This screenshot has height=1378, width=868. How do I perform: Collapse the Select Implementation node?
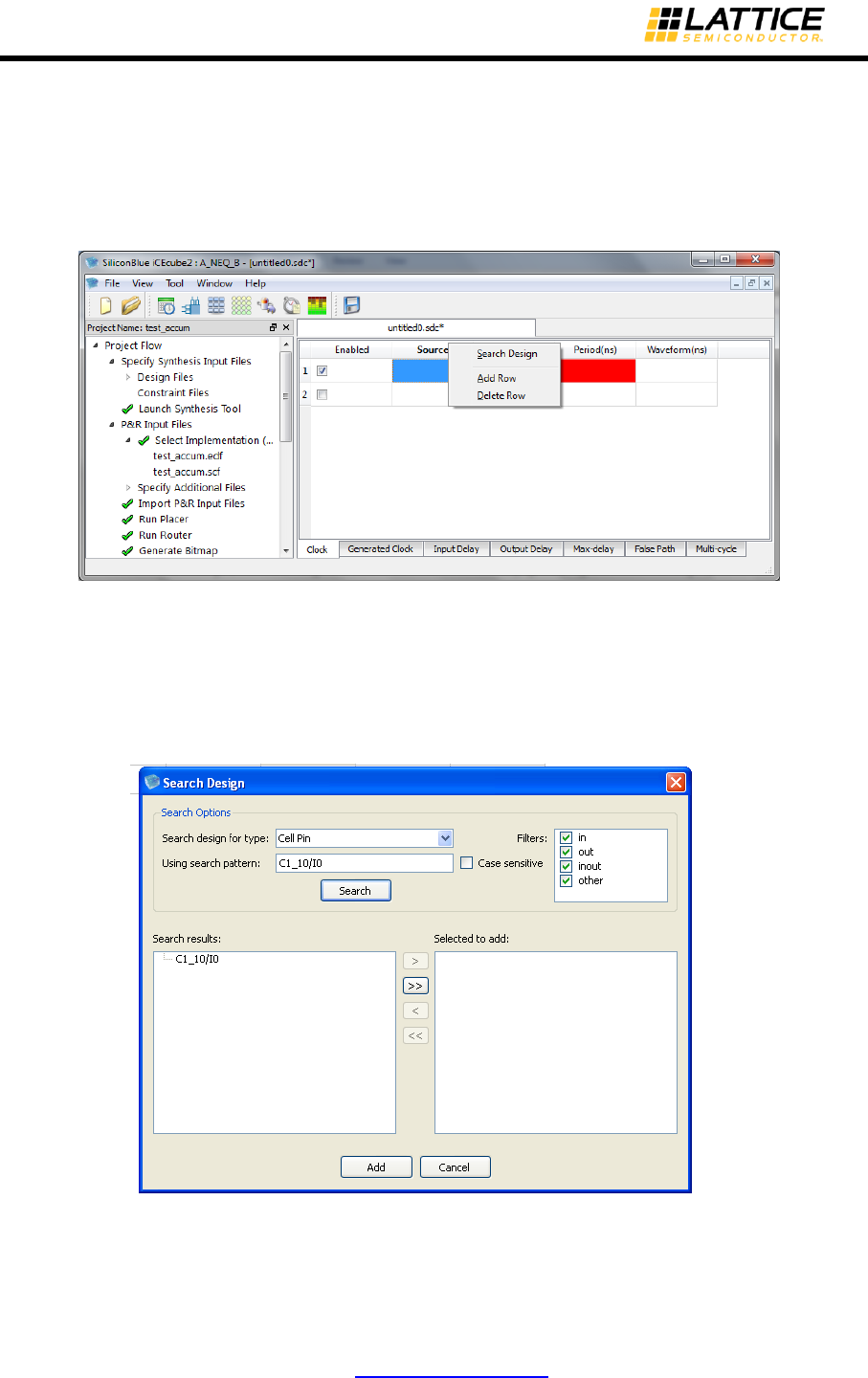point(128,440)
